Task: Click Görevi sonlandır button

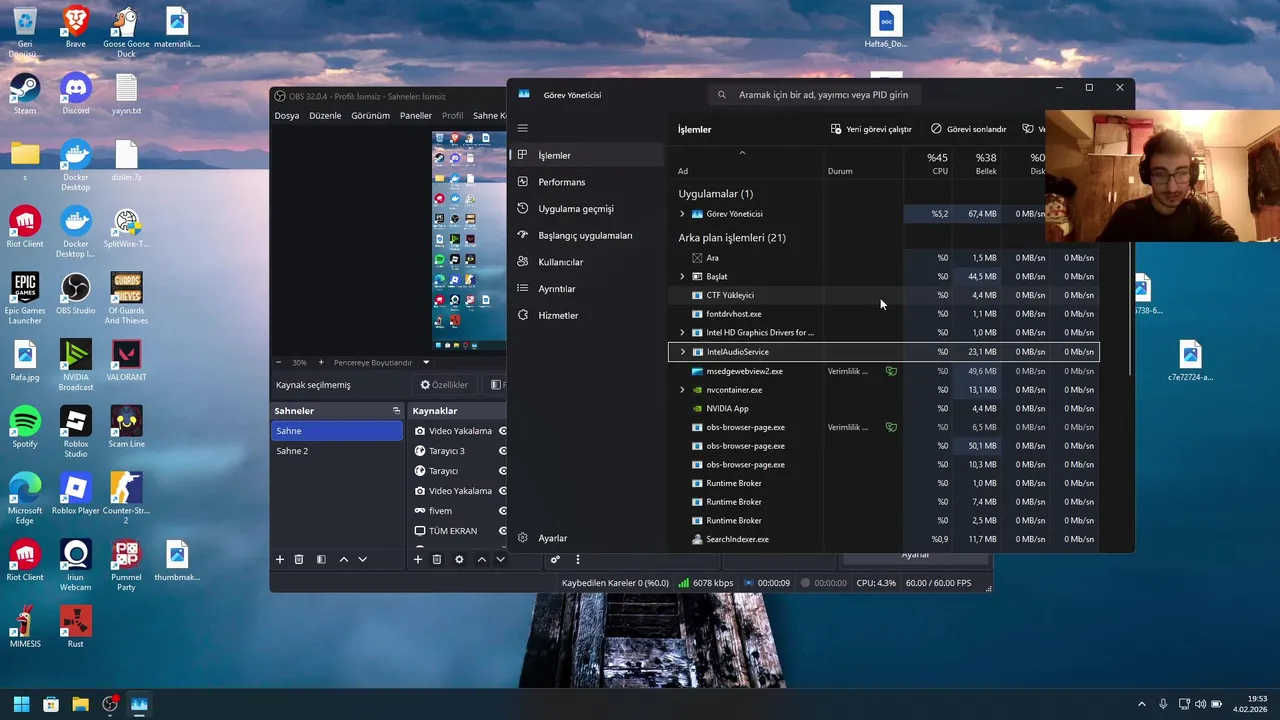Action: click(968, 129)
